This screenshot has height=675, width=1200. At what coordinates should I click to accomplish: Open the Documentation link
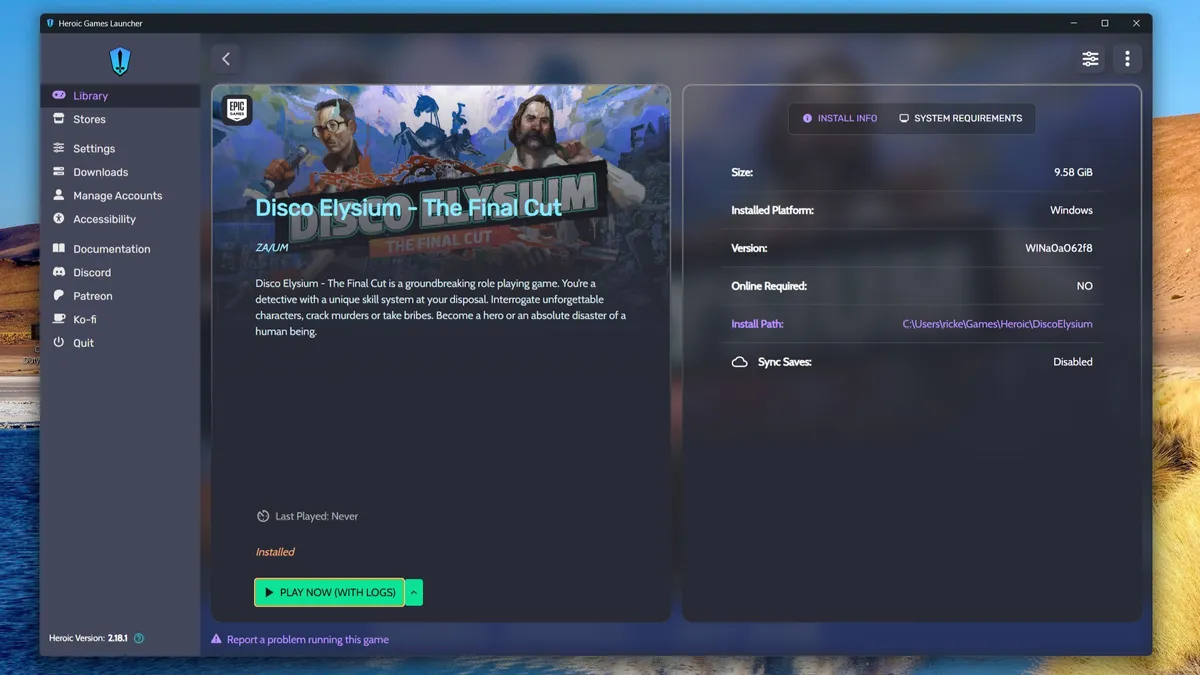(120, 249)
